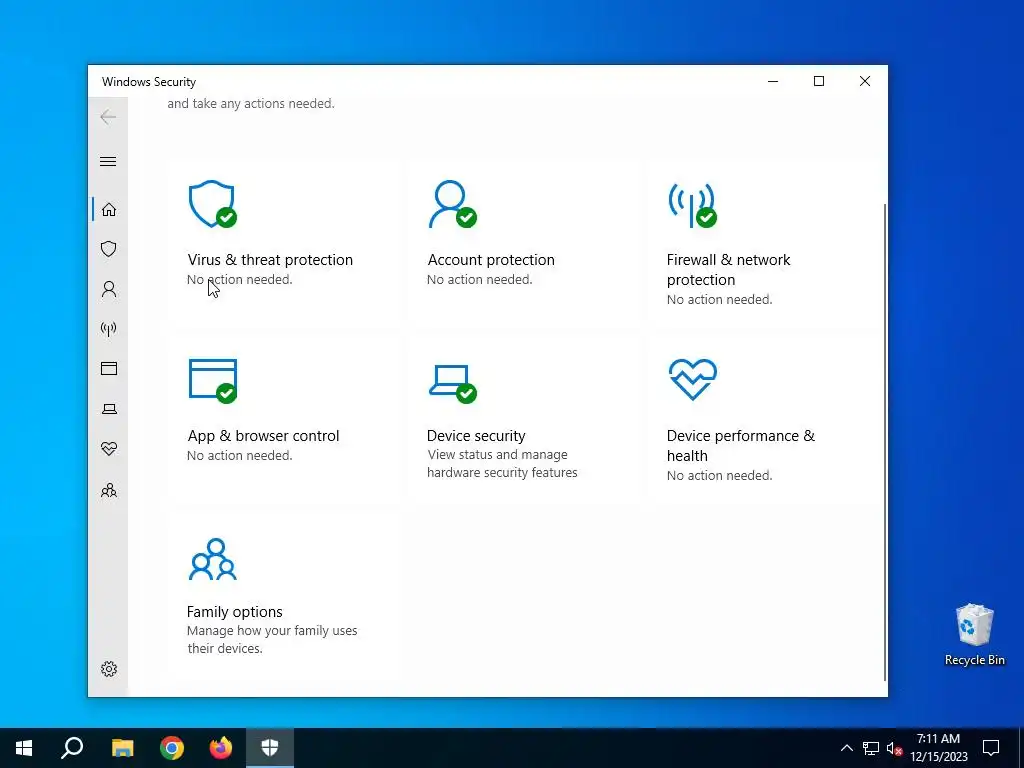
Task: Open volume muted speaker tray icon
Action: coord(894,748)
